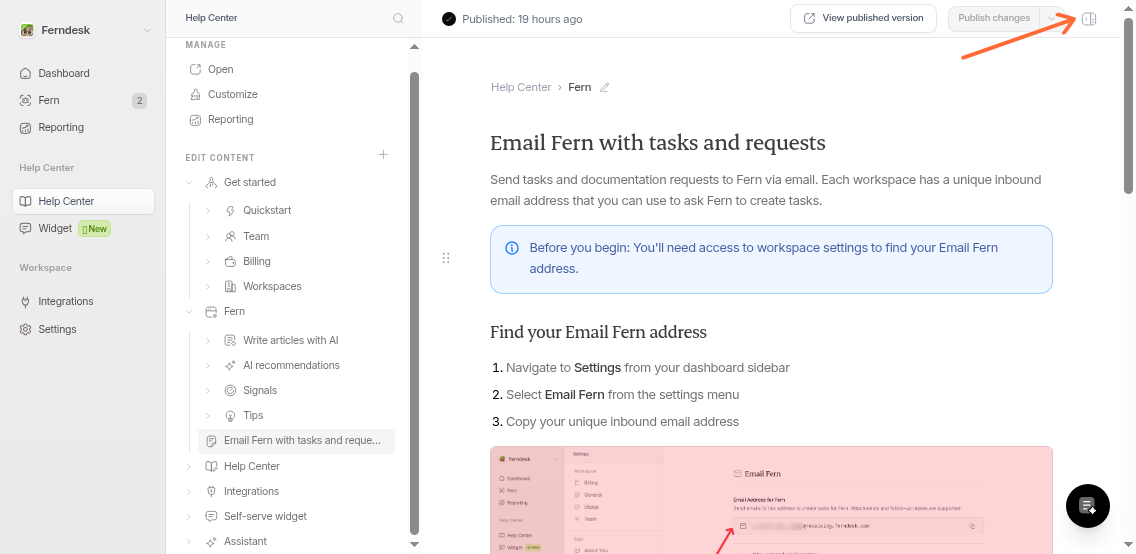
Task: Open the AI assistant floating button
Action: 1088,506
